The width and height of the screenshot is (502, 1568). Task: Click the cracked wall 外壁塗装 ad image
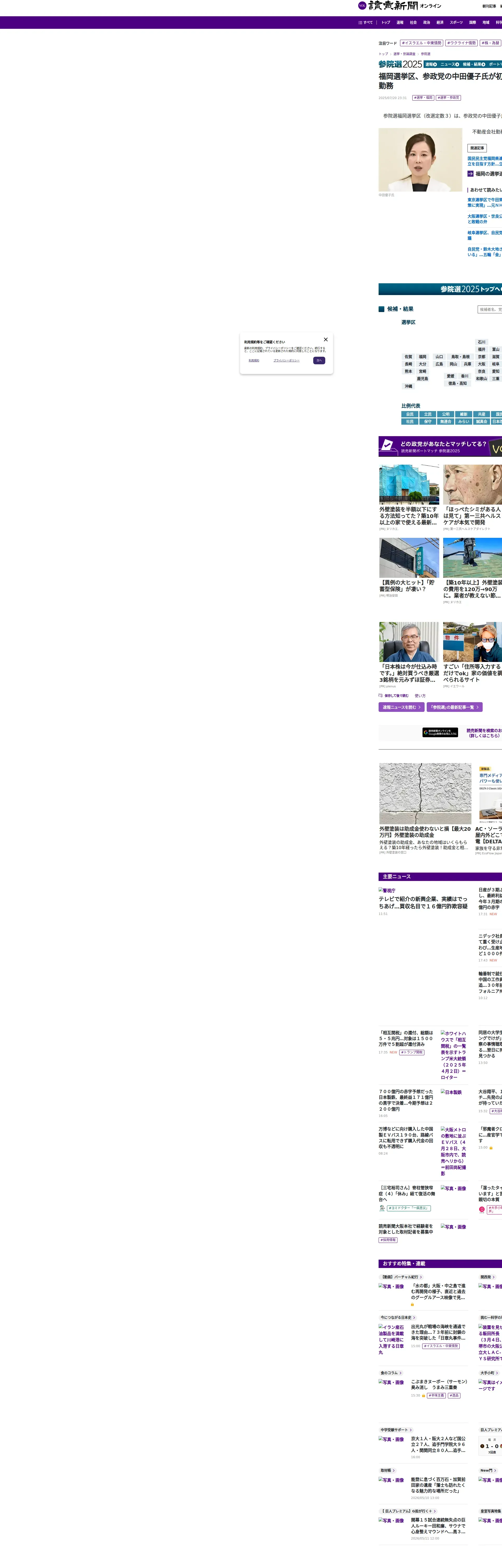(x=425, y=794)
